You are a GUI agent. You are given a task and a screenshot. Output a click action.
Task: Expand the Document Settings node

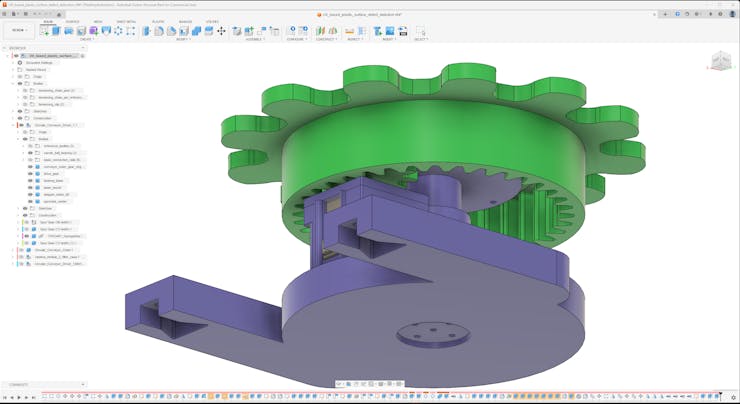(x=13, y=62)
